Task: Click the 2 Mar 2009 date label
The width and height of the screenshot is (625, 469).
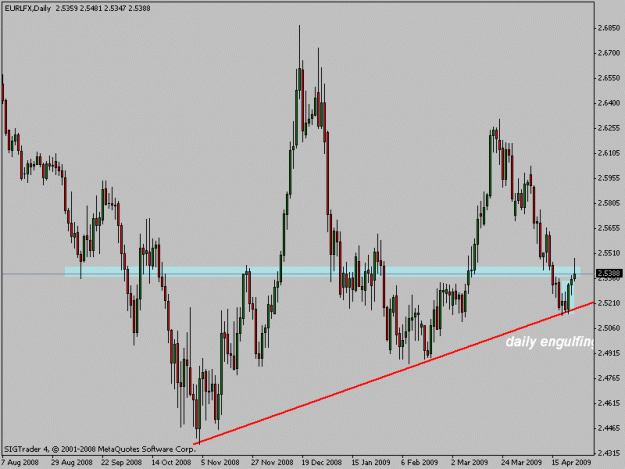Action: pos(470,462)
